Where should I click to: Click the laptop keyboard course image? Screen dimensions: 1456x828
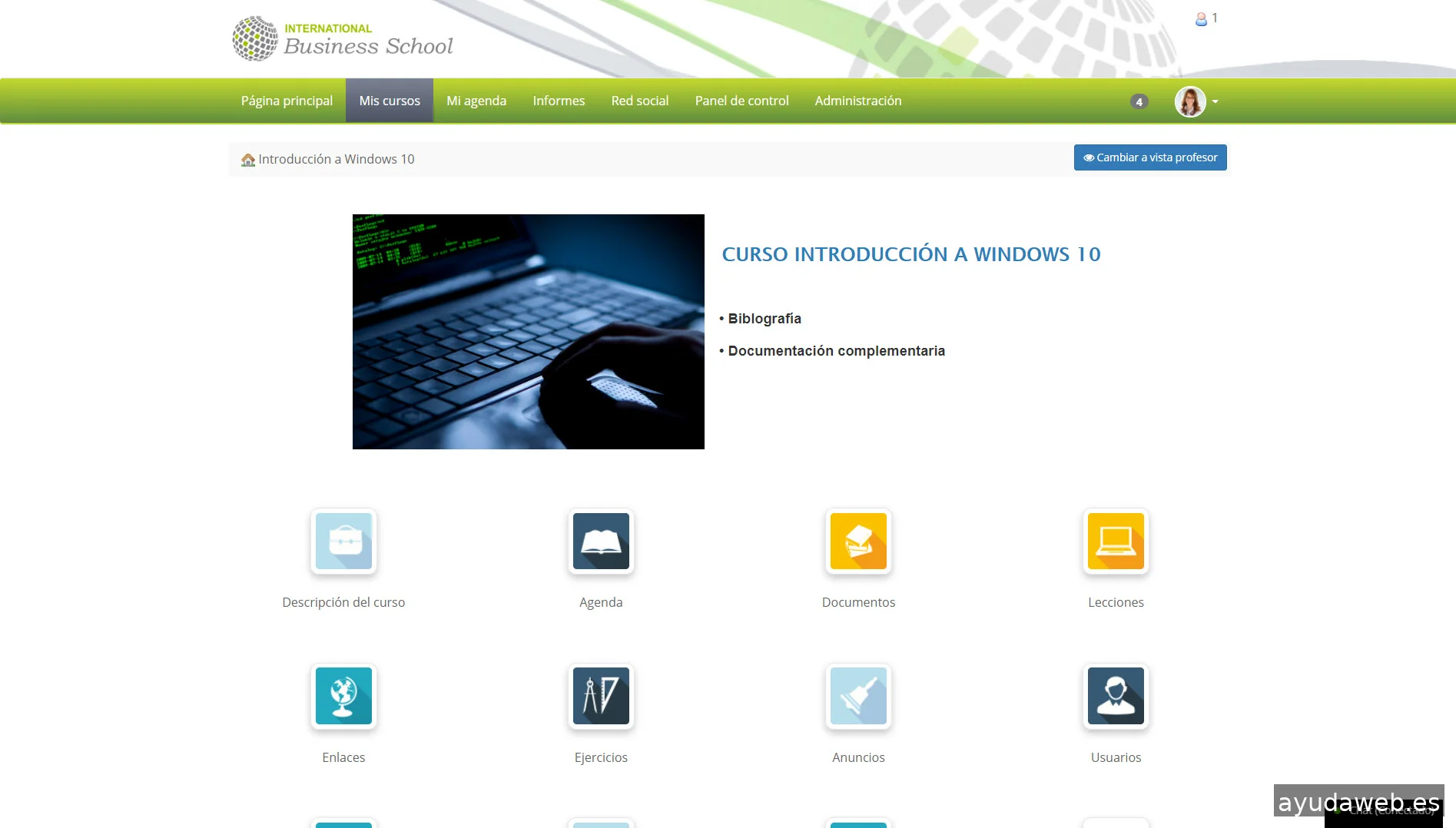click(528, 332)
